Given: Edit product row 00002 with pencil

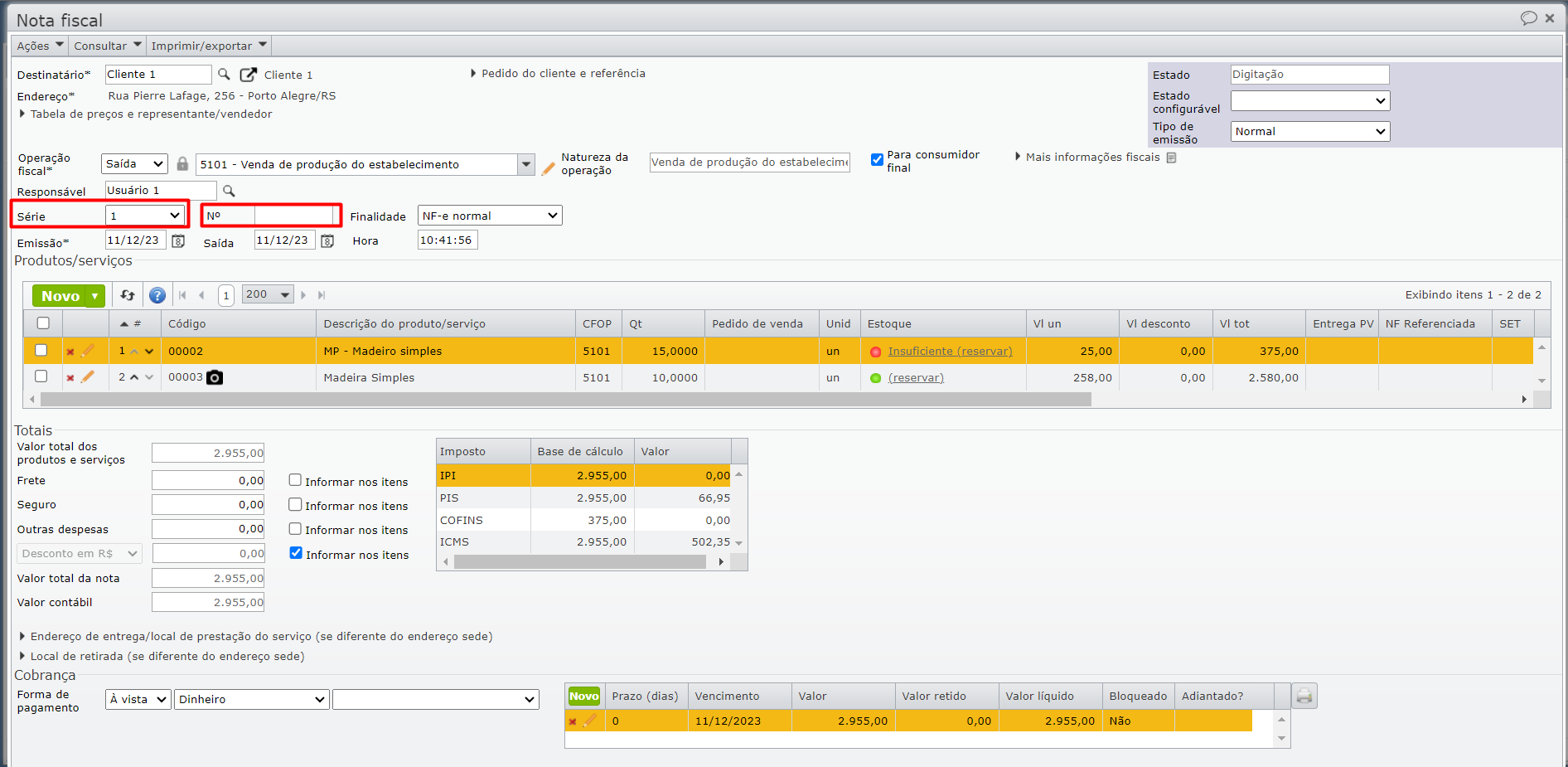Looking at the screenshot, I should point(88,351).
